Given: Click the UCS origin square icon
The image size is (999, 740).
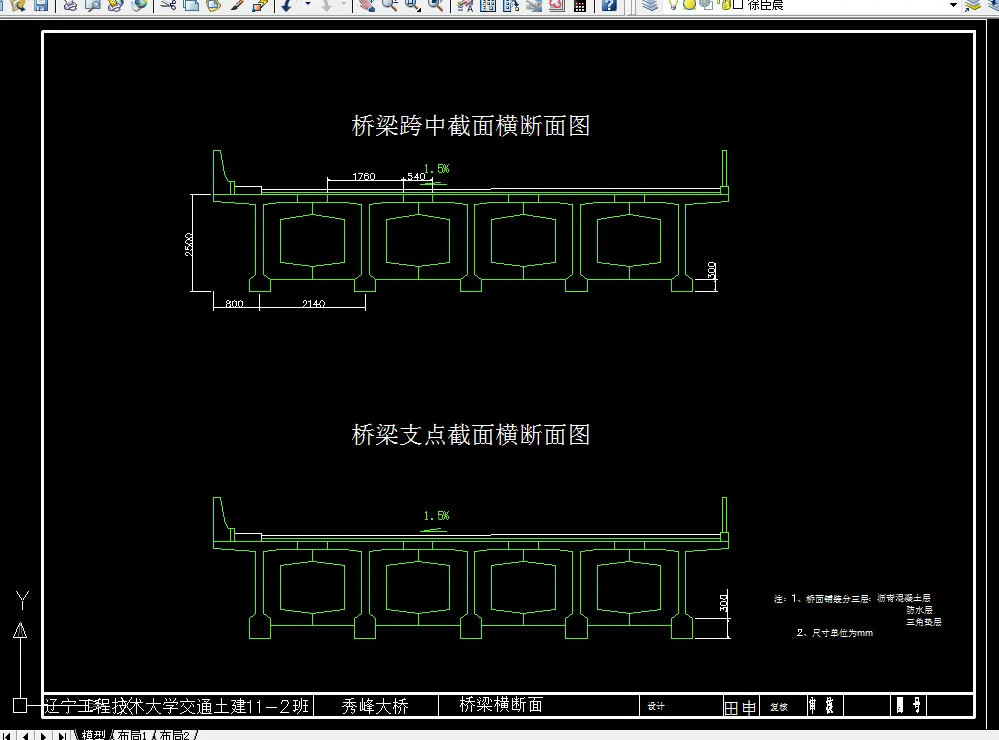Looking at the screenshot, I should 20,706.
